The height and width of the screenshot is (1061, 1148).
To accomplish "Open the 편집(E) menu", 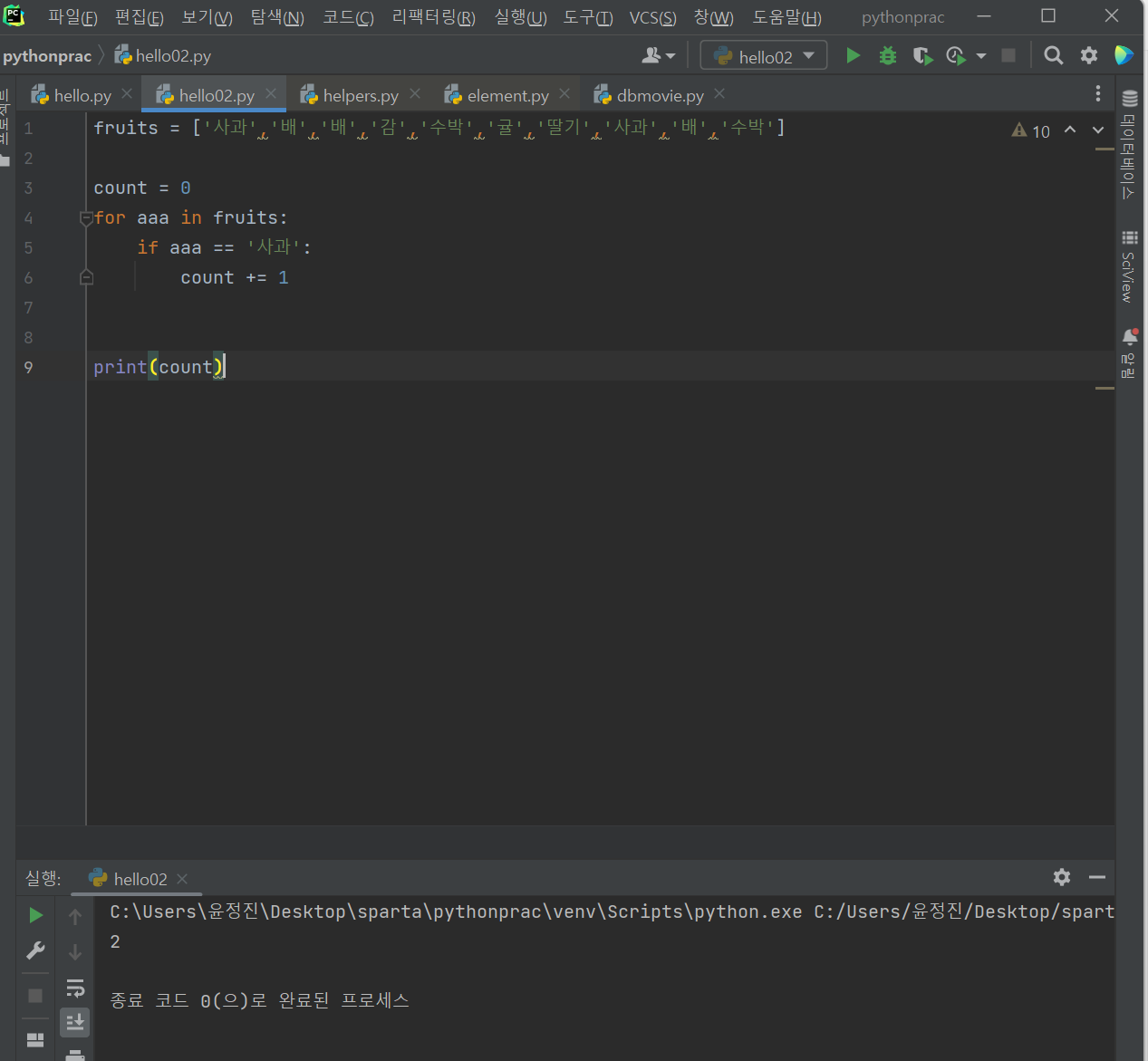I will coord(139,17).
